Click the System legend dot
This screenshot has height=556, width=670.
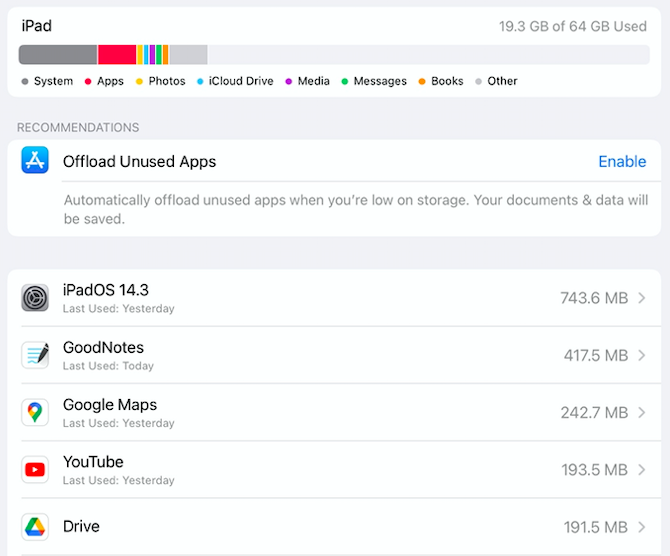pos(25,81)
